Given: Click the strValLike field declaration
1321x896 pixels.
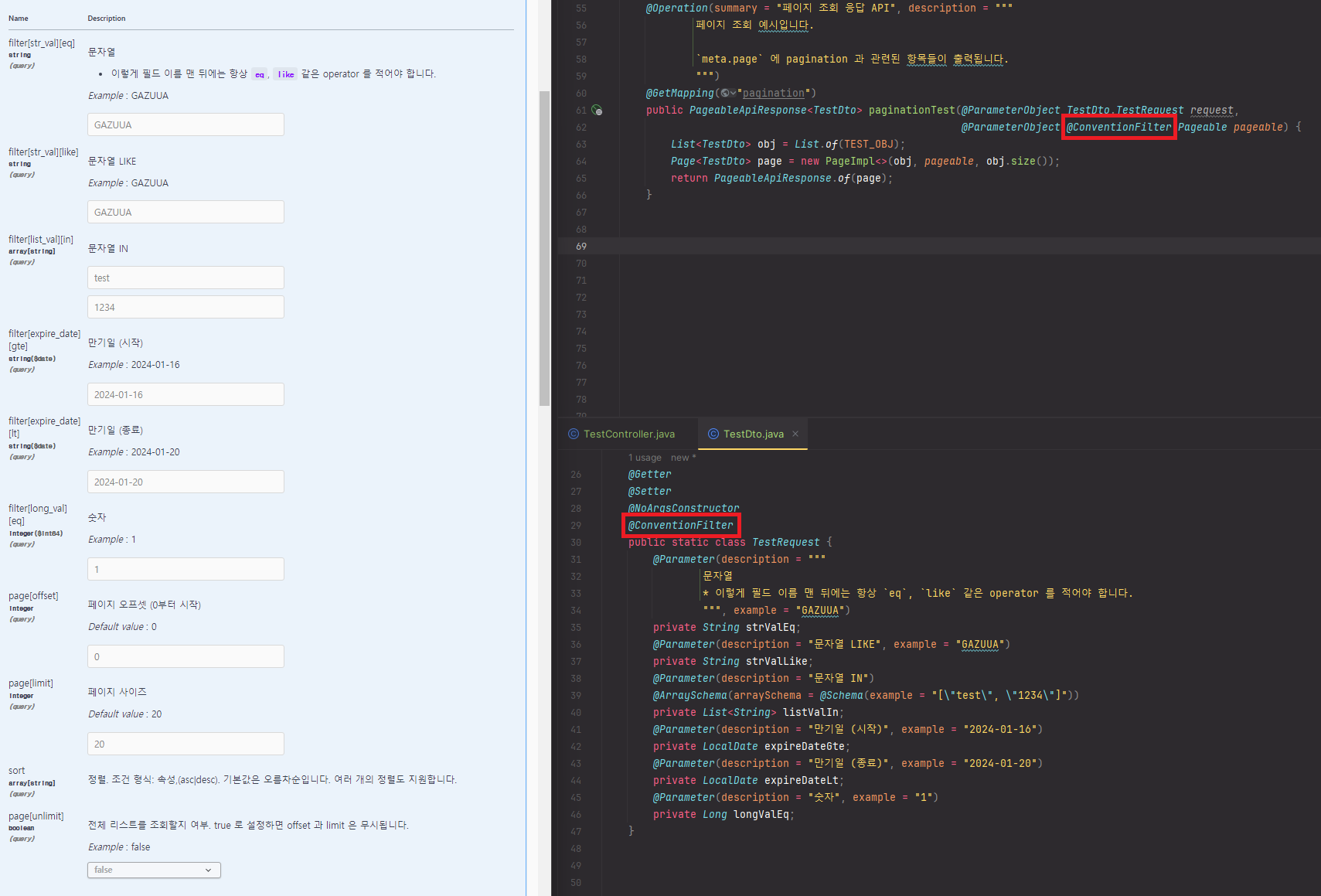Looking at the screenshot, I should point(733,662).
